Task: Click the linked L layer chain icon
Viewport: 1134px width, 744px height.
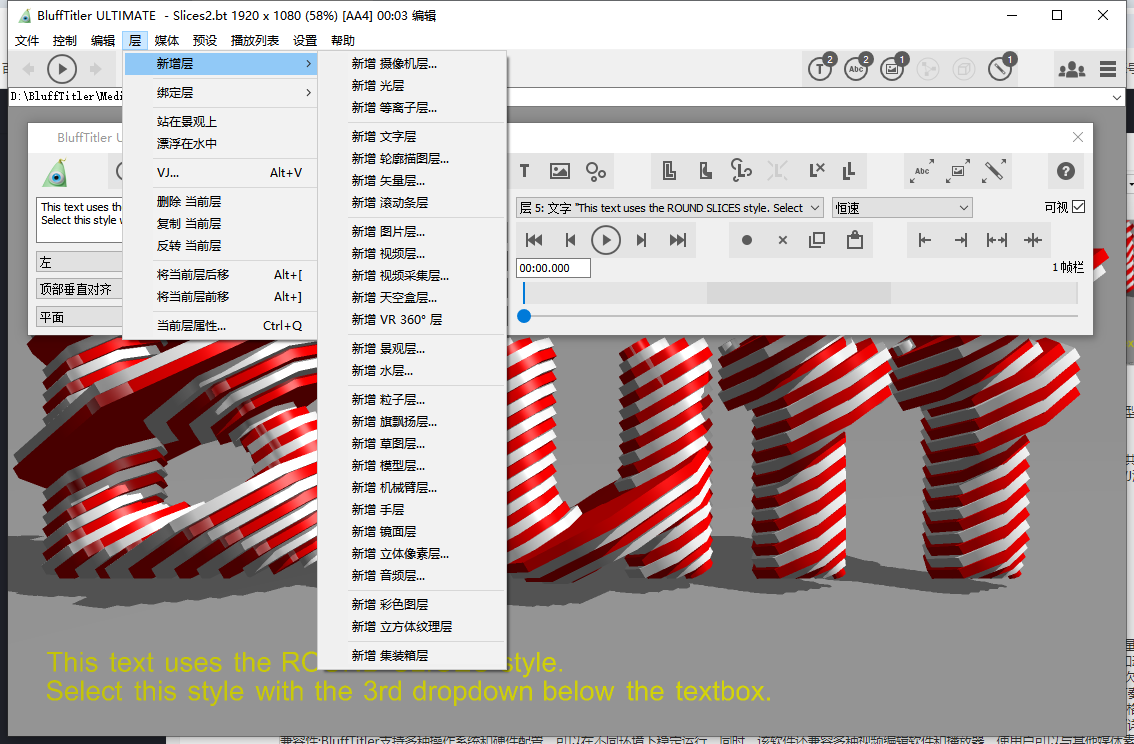Action: (x=741, y=171)
